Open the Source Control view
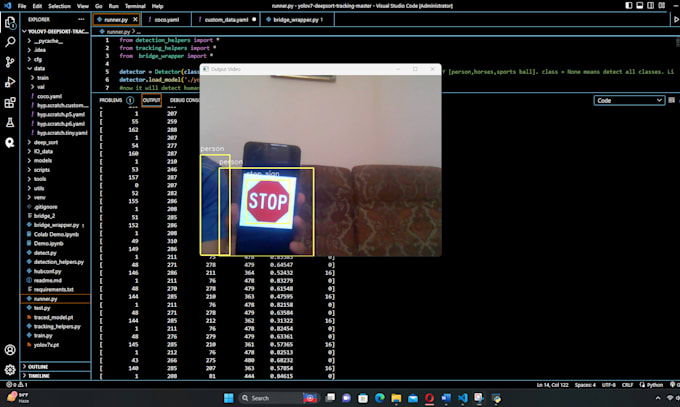Viewport: 680px width, 407px height. (x=9, y=60)
